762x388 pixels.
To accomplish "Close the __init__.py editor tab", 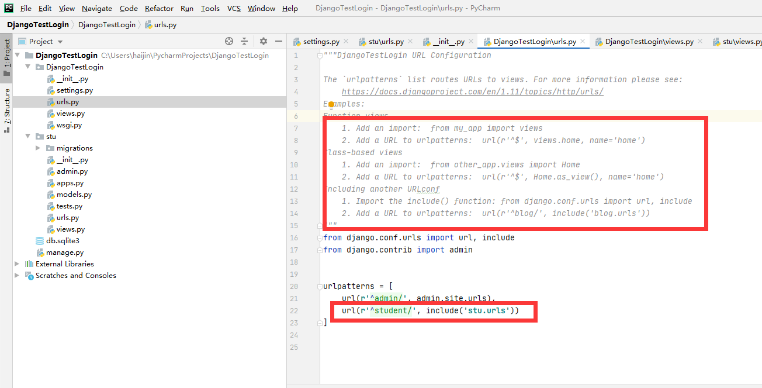I will click(470, 42).
